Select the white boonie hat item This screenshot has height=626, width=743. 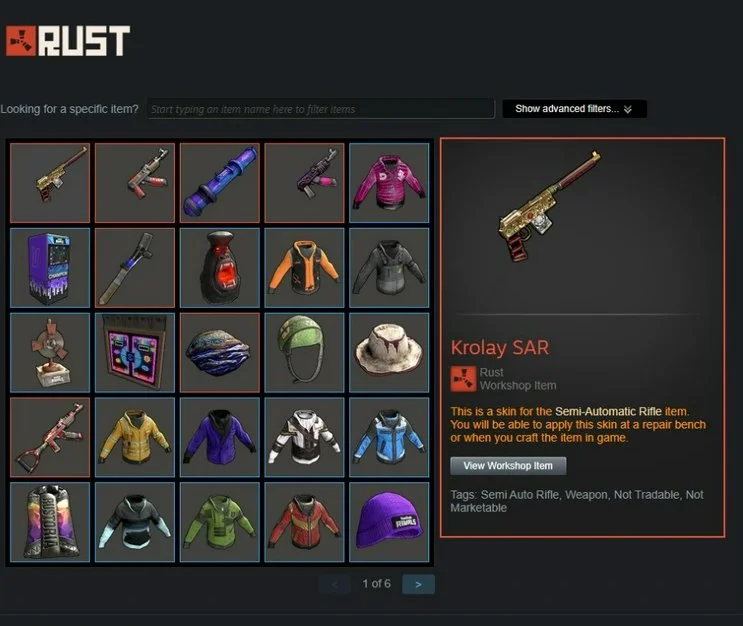click(389, 353)
